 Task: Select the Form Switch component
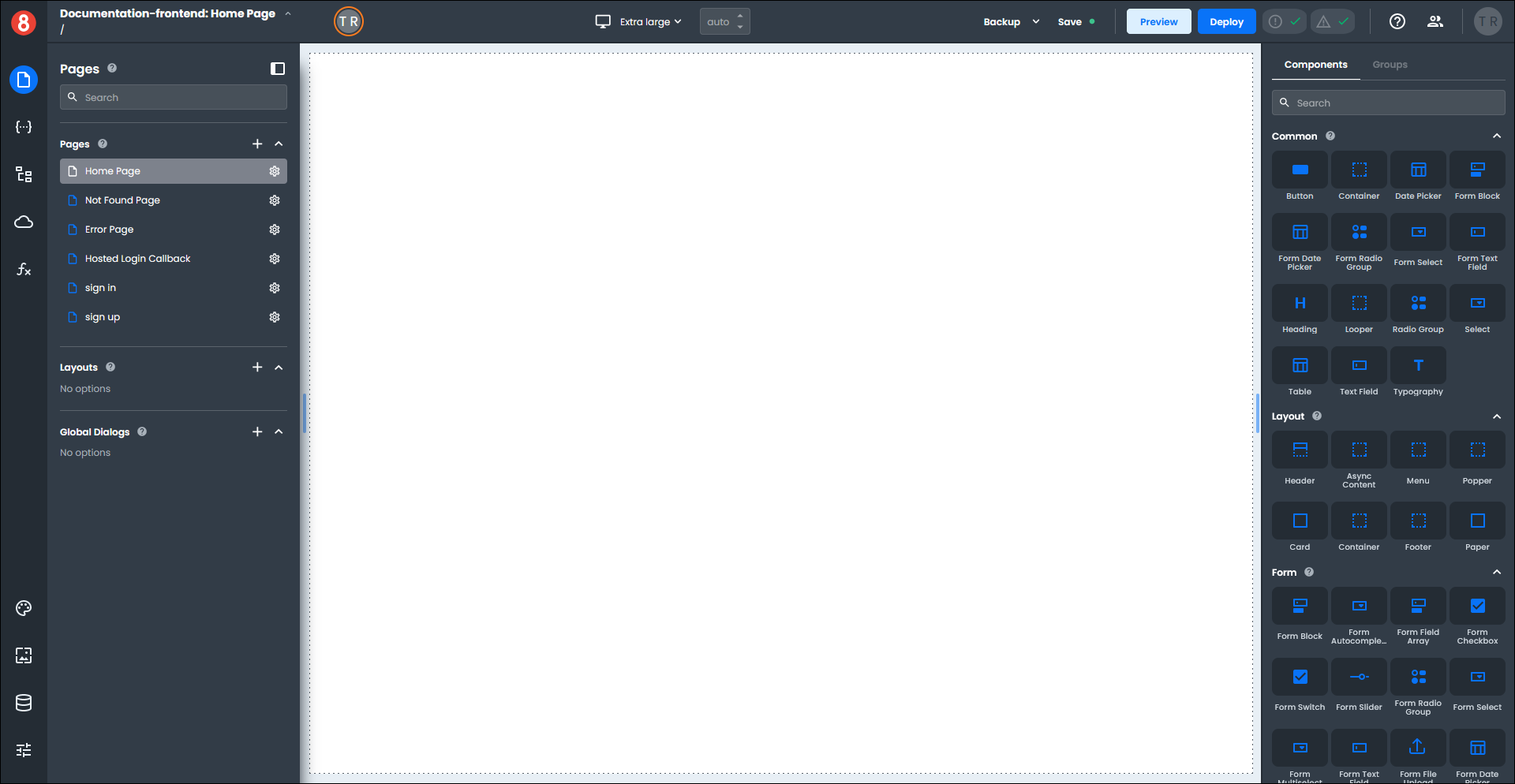tap(1299, 685)
